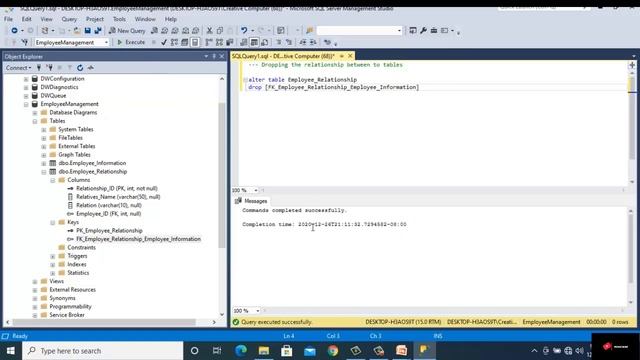Image resolution: width=640 pixels, height=360 pixels.
Task: Click the Display Estimated Execution Plan icon
Action: [174, 42]
